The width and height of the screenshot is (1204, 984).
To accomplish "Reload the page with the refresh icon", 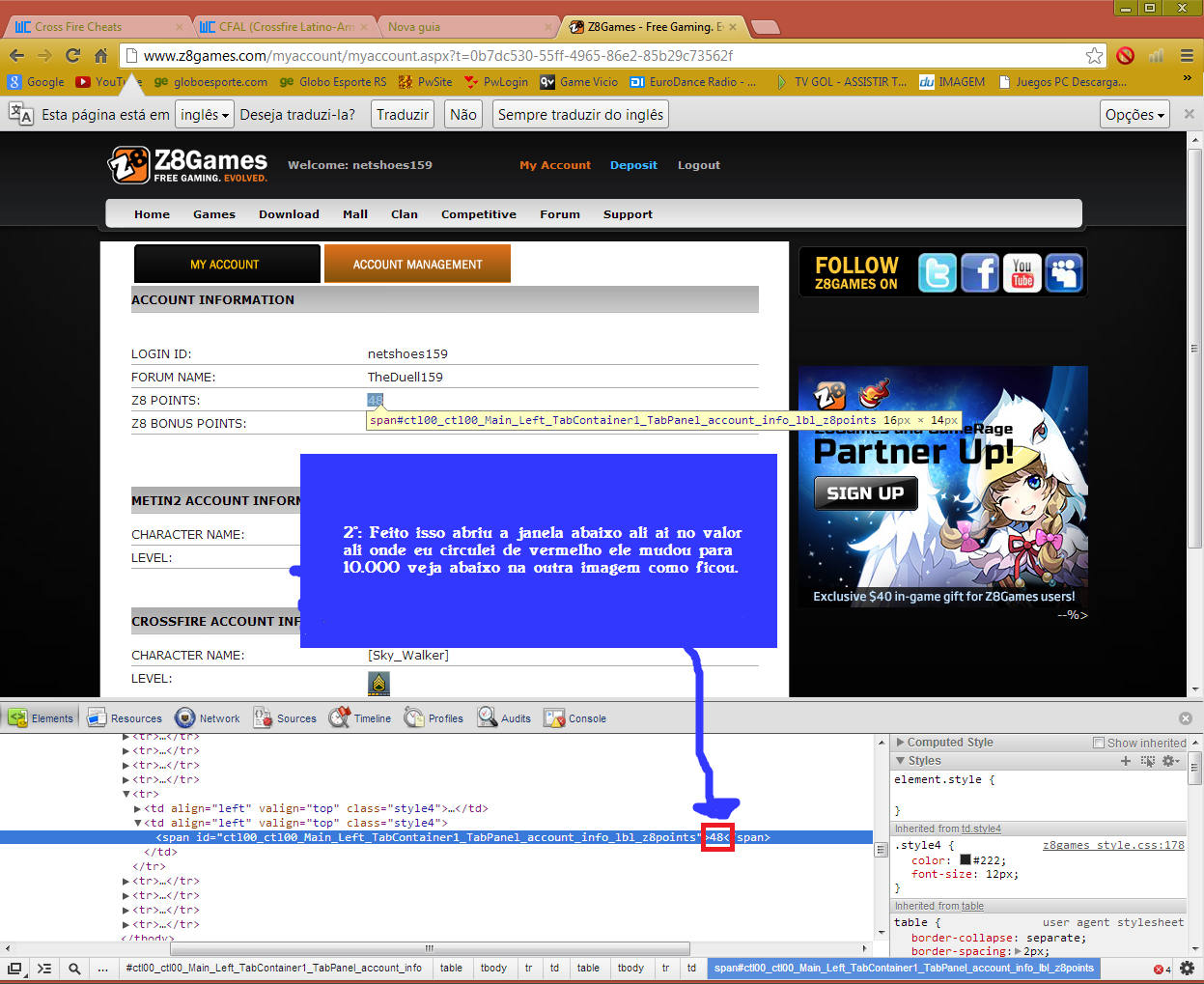I will [72, 55].
